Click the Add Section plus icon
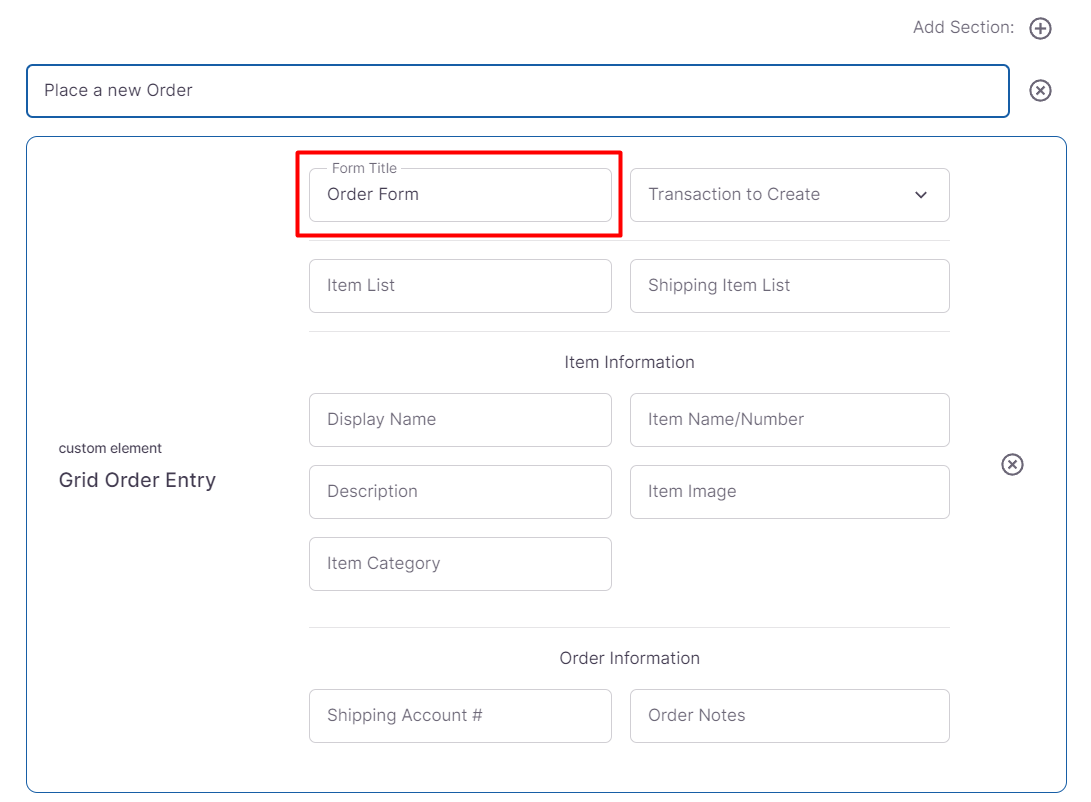Screen dimensions: 1091x802 pos(1040,28)
